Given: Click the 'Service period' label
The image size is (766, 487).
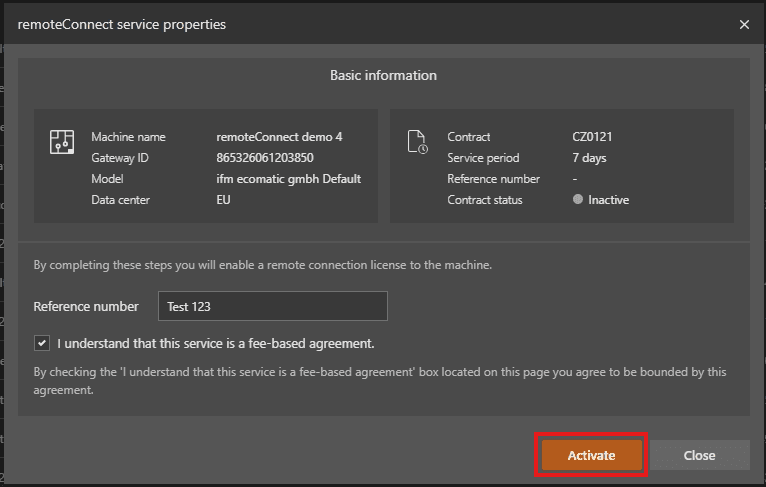Looking at the screenshot, I should pyautogui.click(x=483, y=158).
